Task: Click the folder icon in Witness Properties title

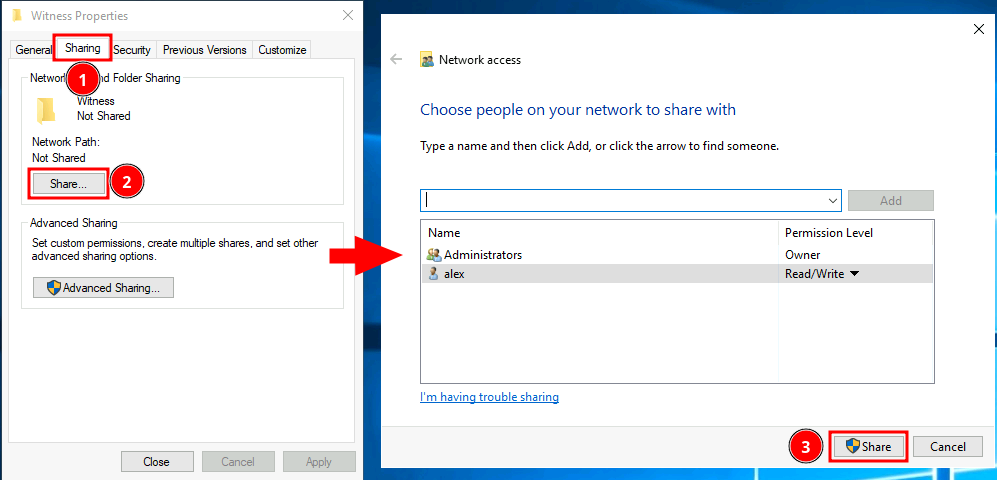Action: click(17, 16)
